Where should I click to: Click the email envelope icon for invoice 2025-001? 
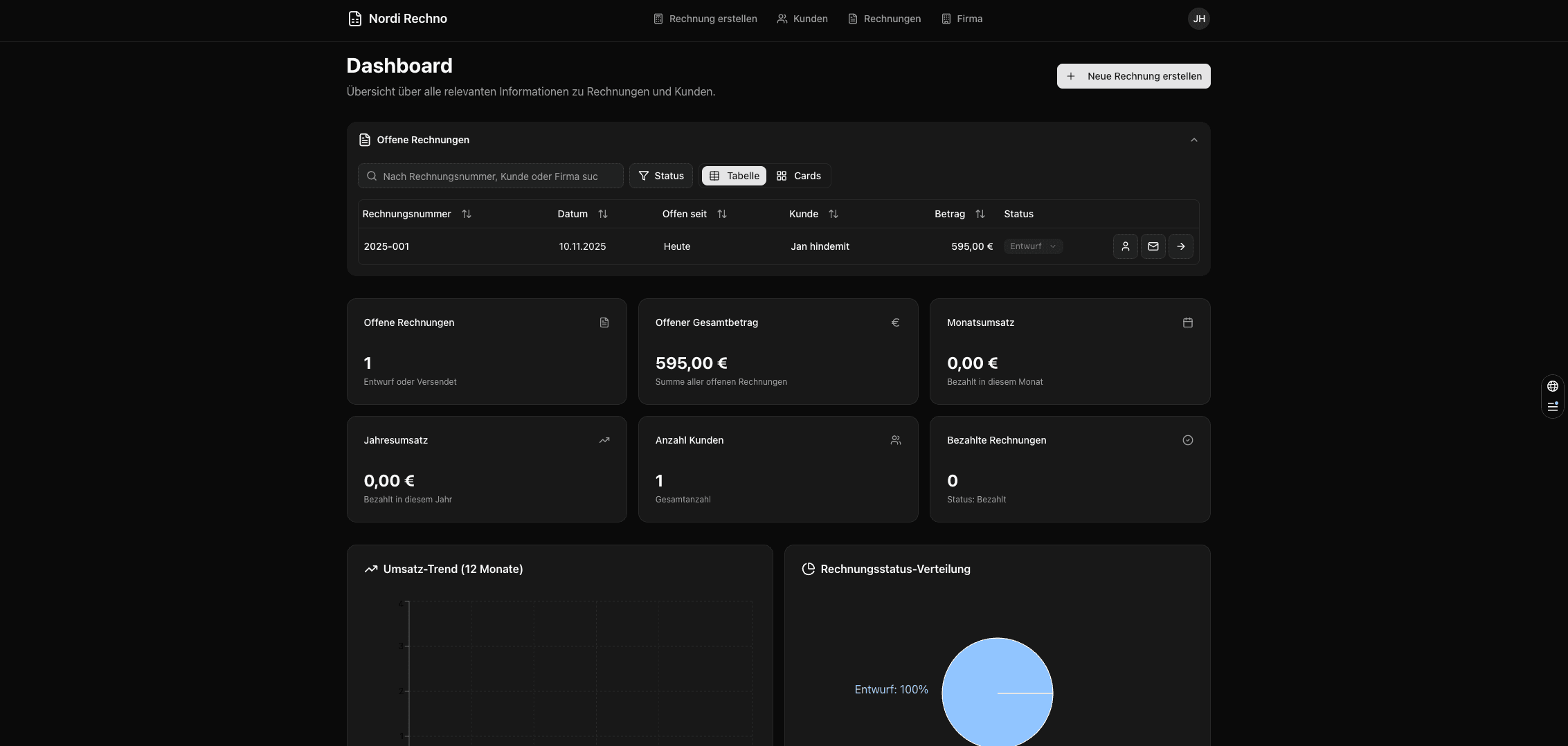coord(1153,246)
